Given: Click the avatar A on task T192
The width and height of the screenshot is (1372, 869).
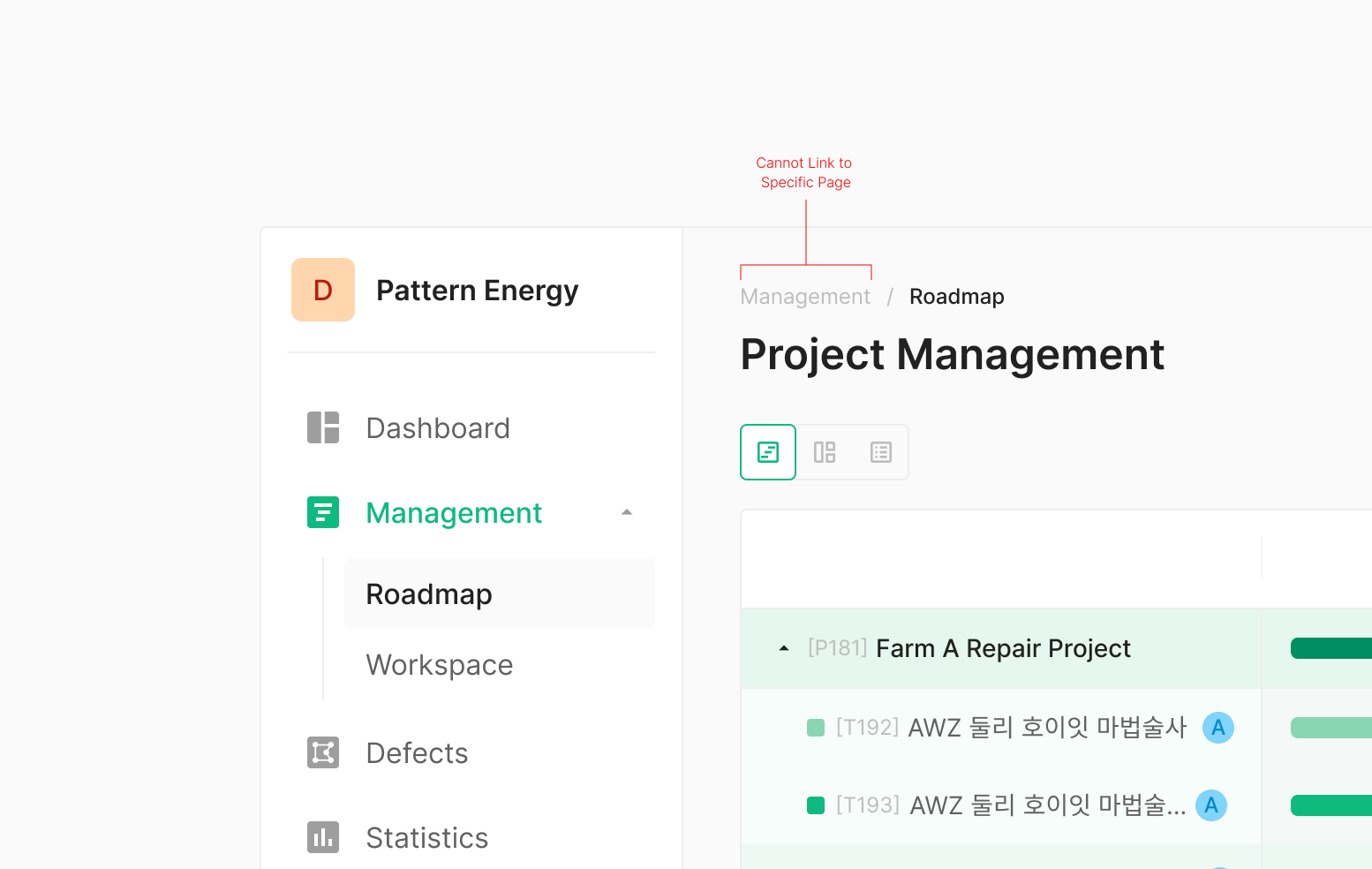Looking at the screenshot, I should (1218, 728).
